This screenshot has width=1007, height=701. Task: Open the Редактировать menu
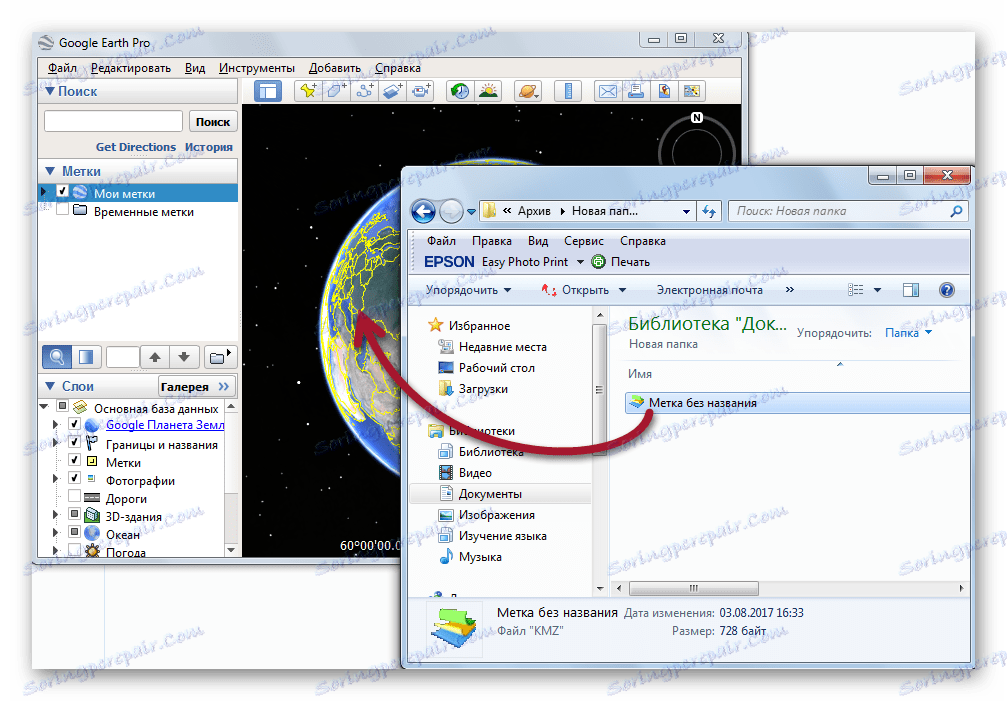131,68
